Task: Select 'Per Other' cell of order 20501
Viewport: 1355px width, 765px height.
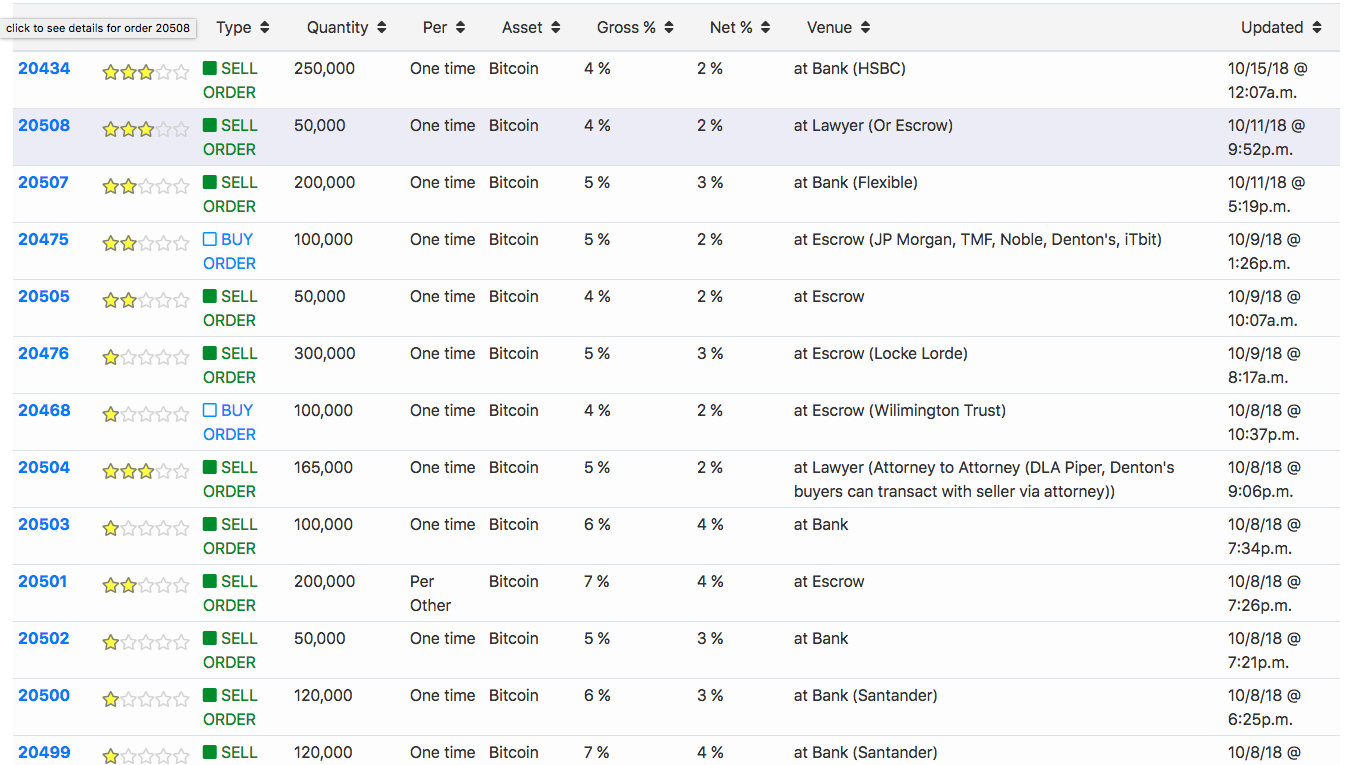Action: pyautogui.click(x=430, y=593)
